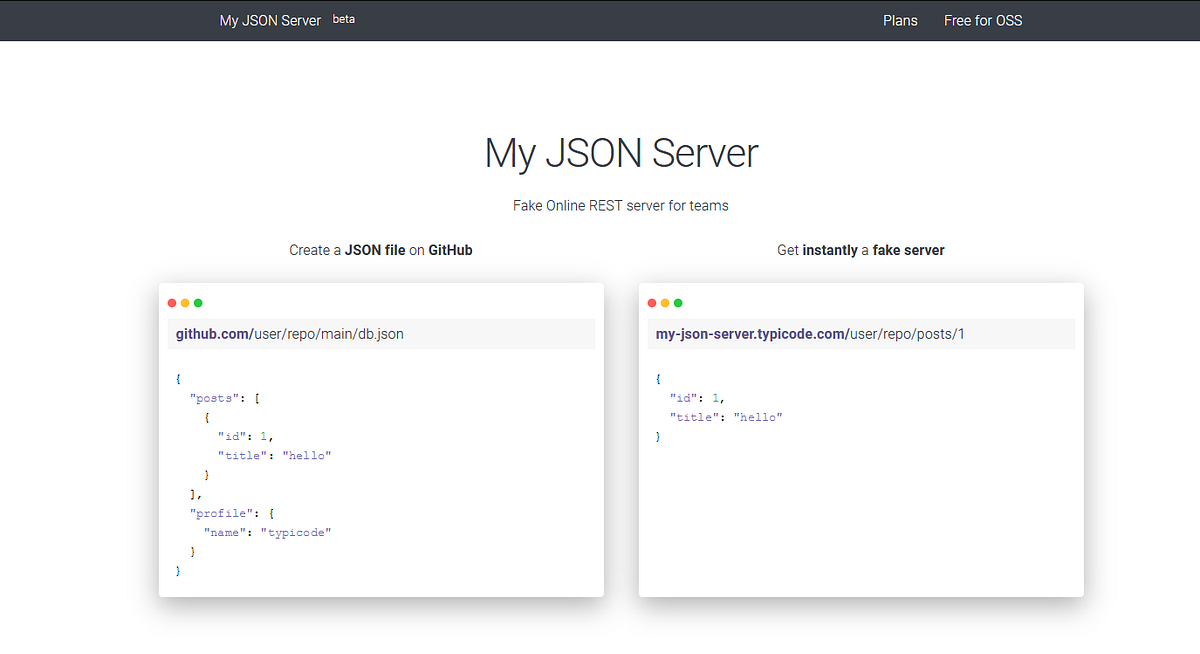The image size is (1200, 654).
Task: Click the yellow dot on GitHub window
Action: [x=185, y=303]
